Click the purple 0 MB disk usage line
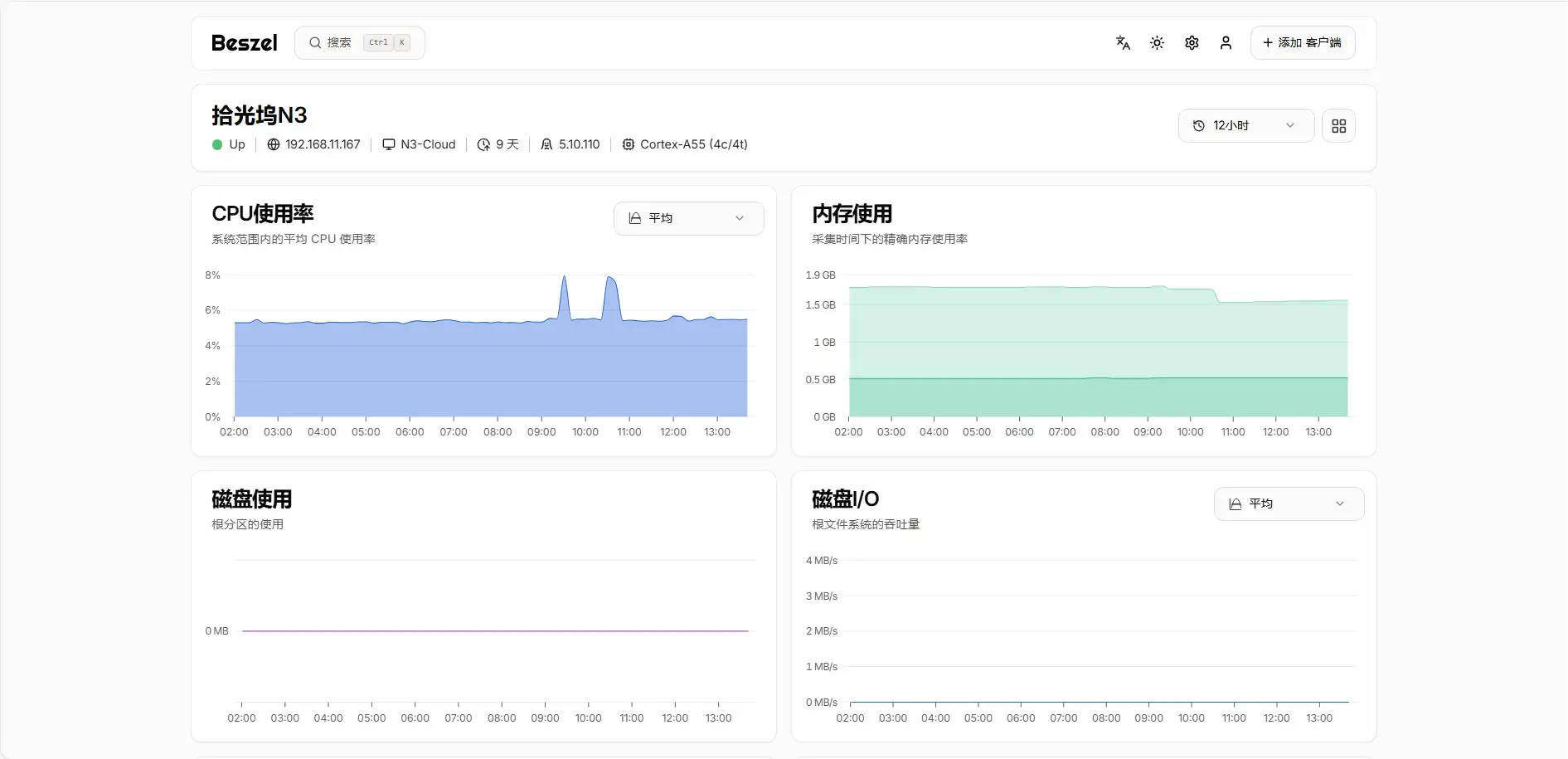Viewport: 1568px width, 759px height. tap(495, 631)
